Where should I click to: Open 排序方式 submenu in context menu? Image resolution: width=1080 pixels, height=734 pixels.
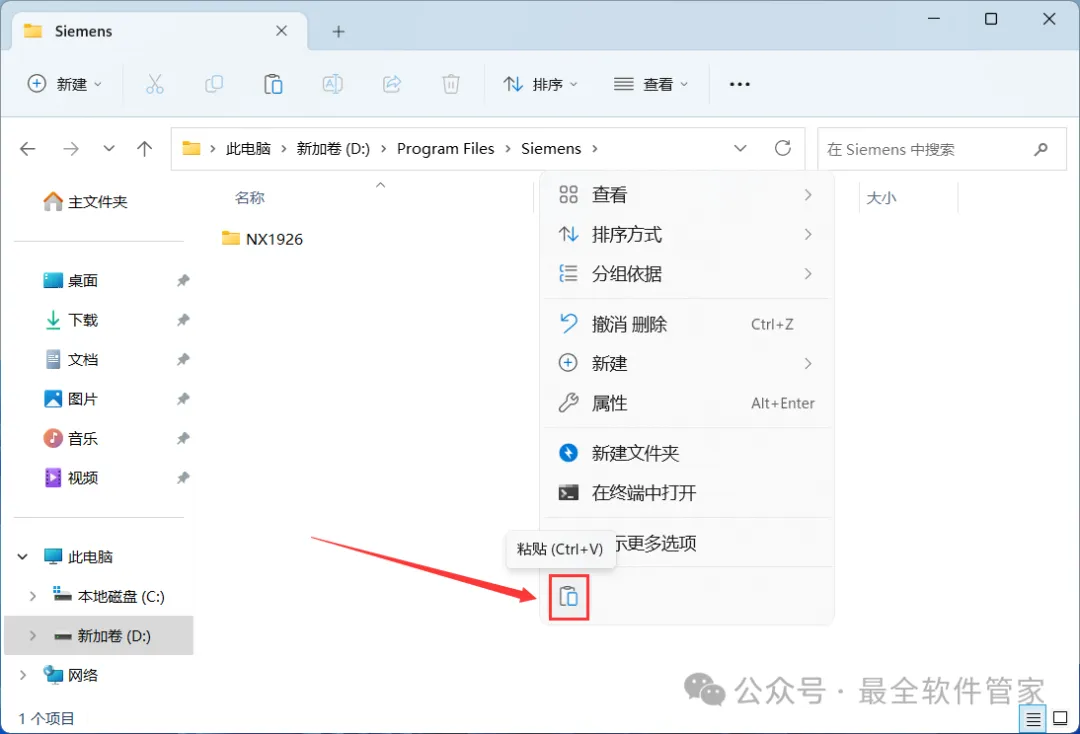[686, 235]
